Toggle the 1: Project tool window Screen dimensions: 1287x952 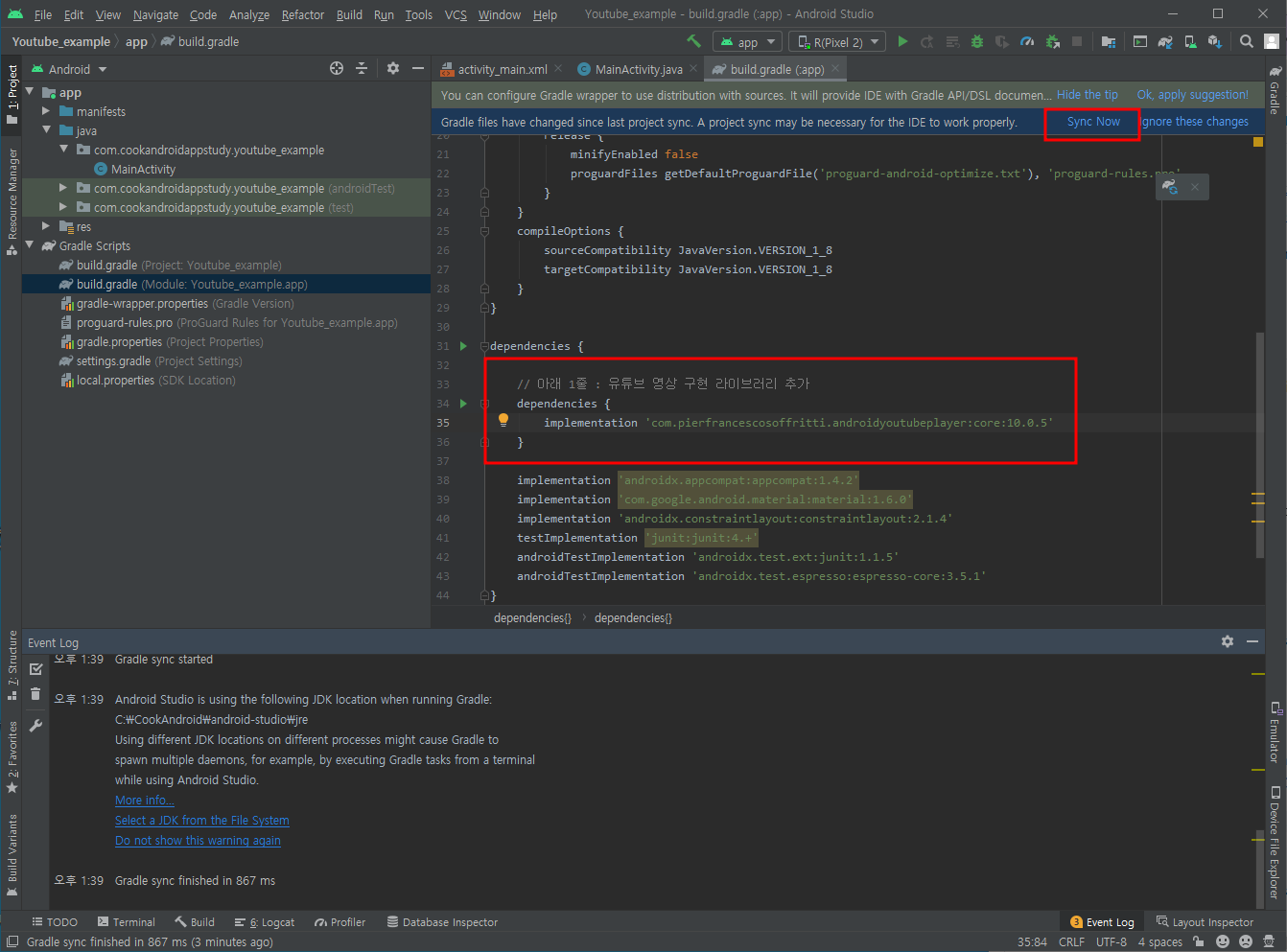pos(12,95)
